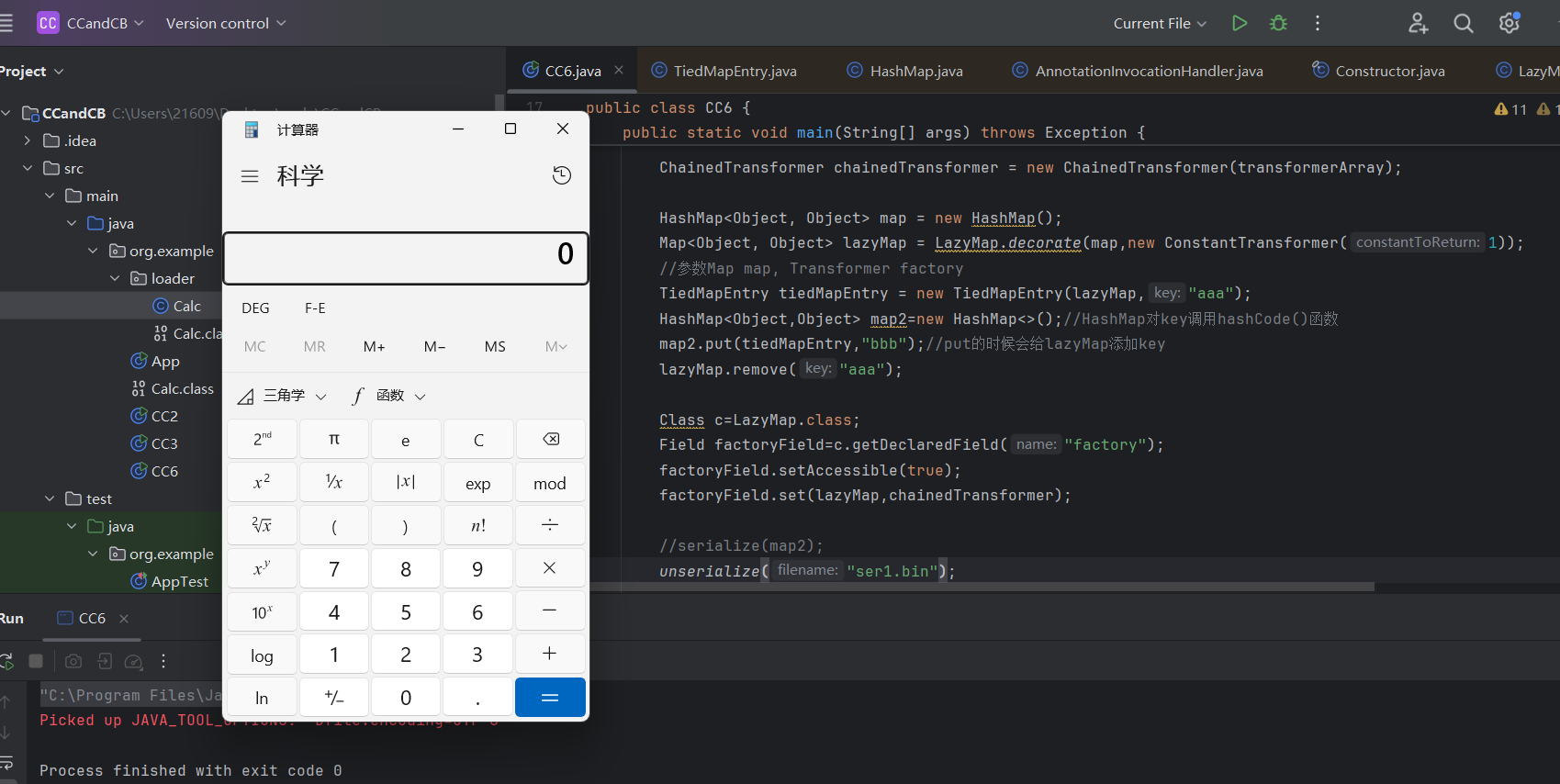The width and height of the screenshot is (1560, 784).
Task: Click the calculator display field showing 0
Action: [405, 257]
